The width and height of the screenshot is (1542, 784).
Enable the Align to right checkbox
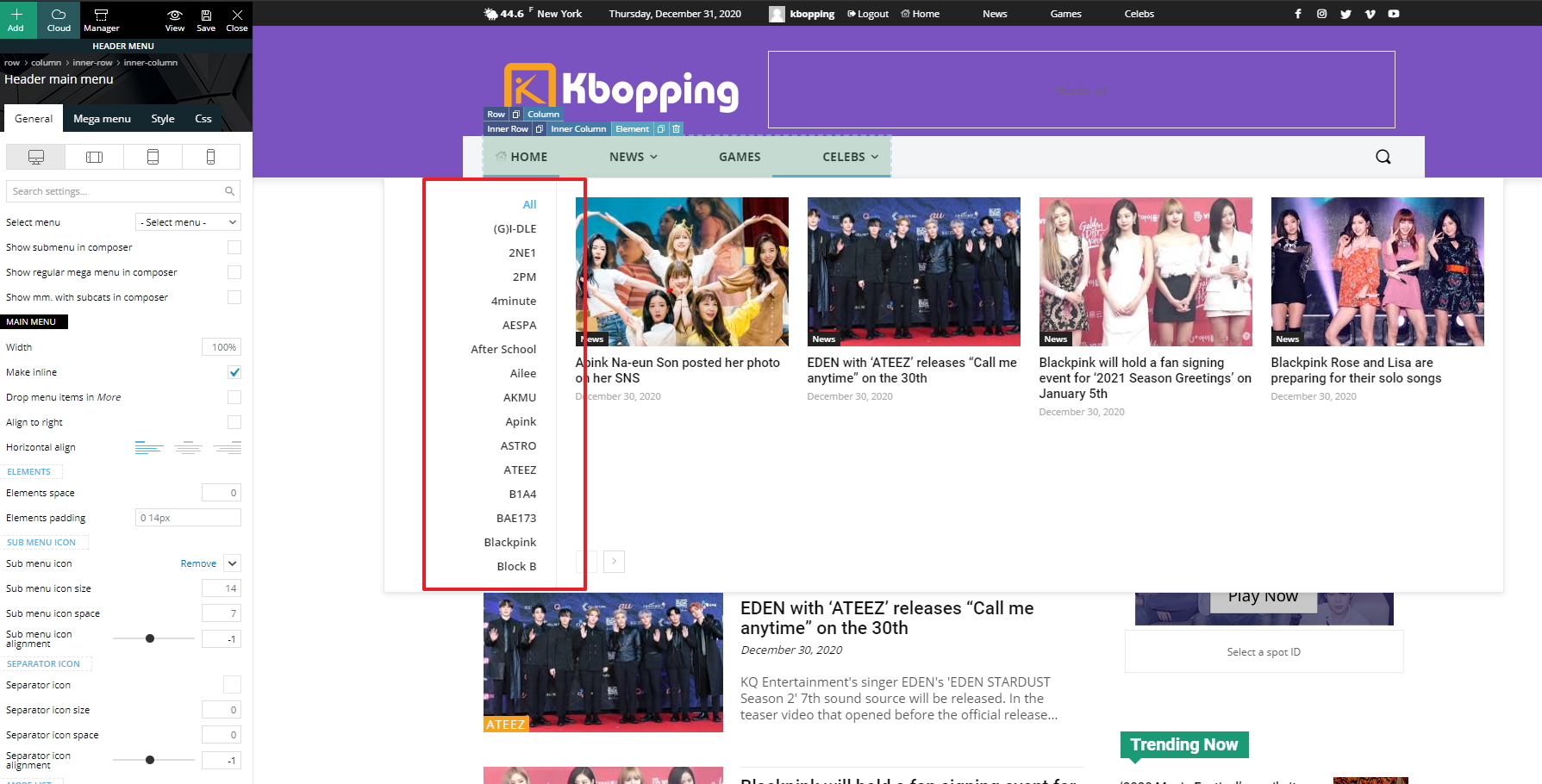[234, 422]
